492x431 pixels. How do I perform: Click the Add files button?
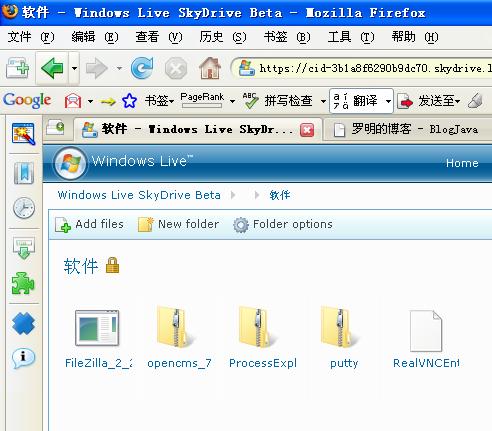[x=89, y=224]
